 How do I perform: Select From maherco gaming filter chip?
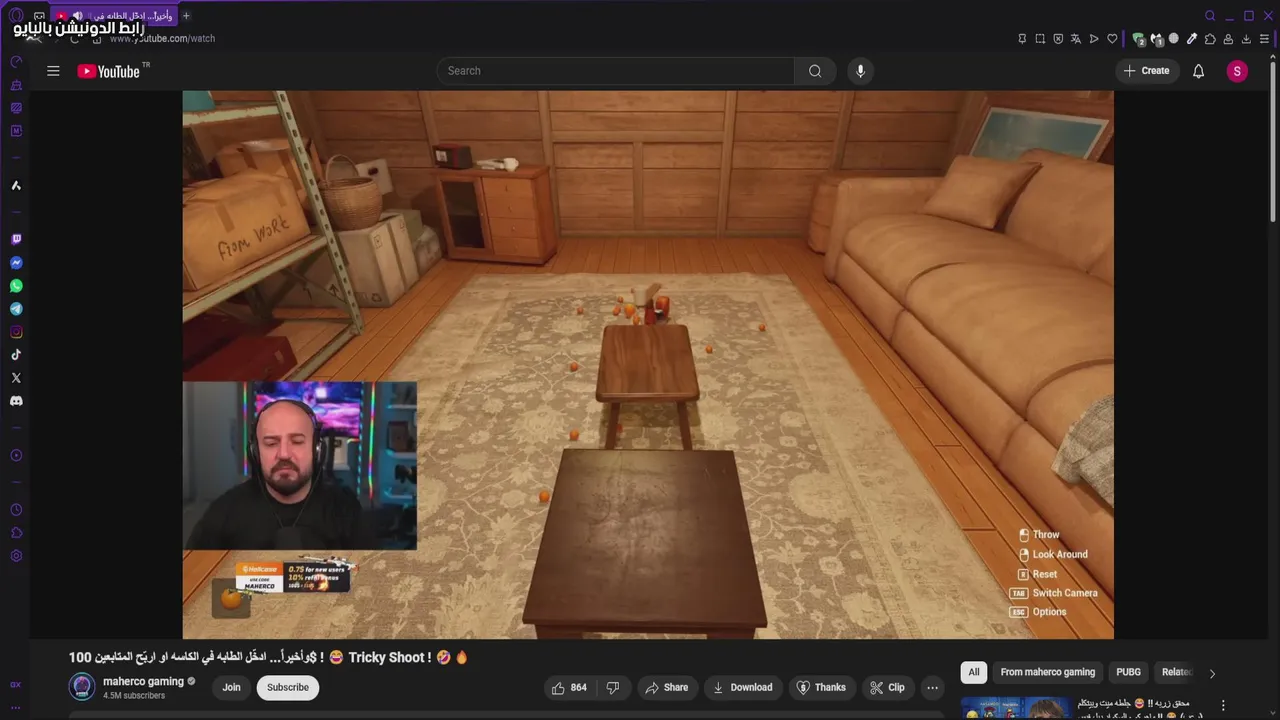pyautogui.click(x=1047, y=672)
